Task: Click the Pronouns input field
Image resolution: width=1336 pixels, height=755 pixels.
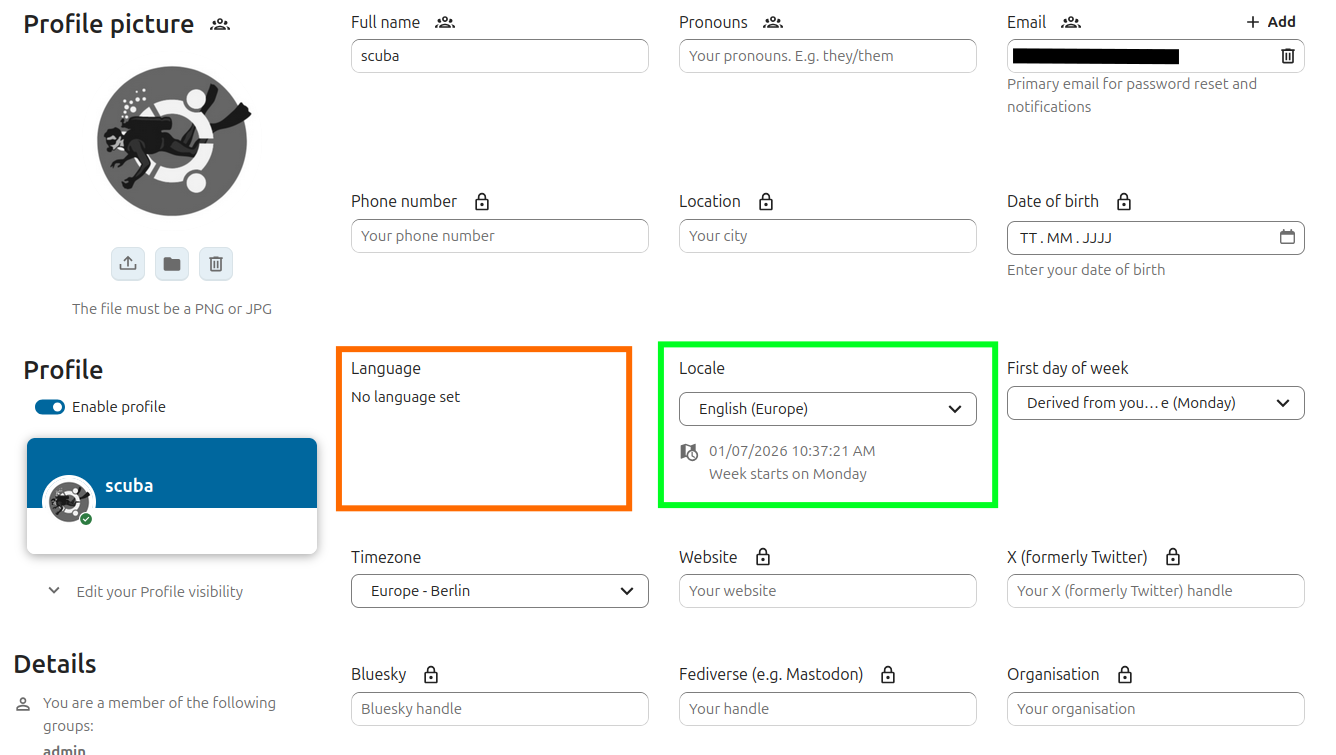Action: tap(827, 56)
